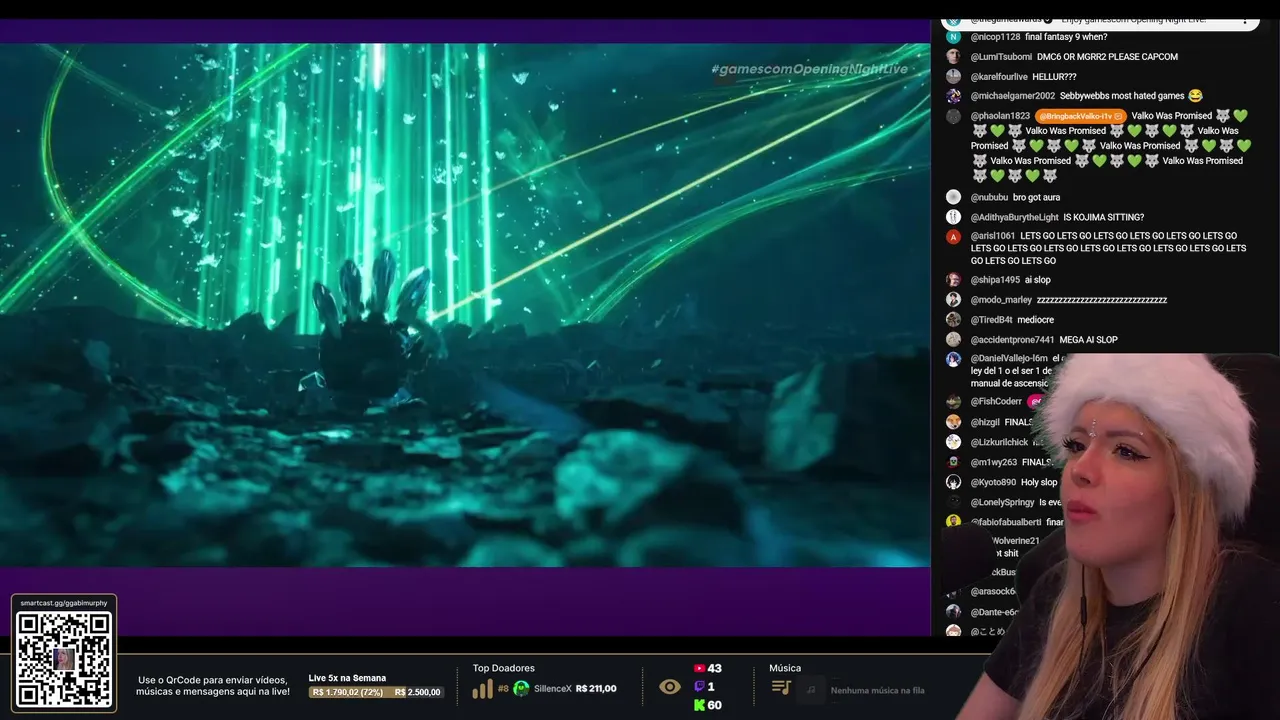Open the @phaolan1823 username

[x=1000, y=116]
